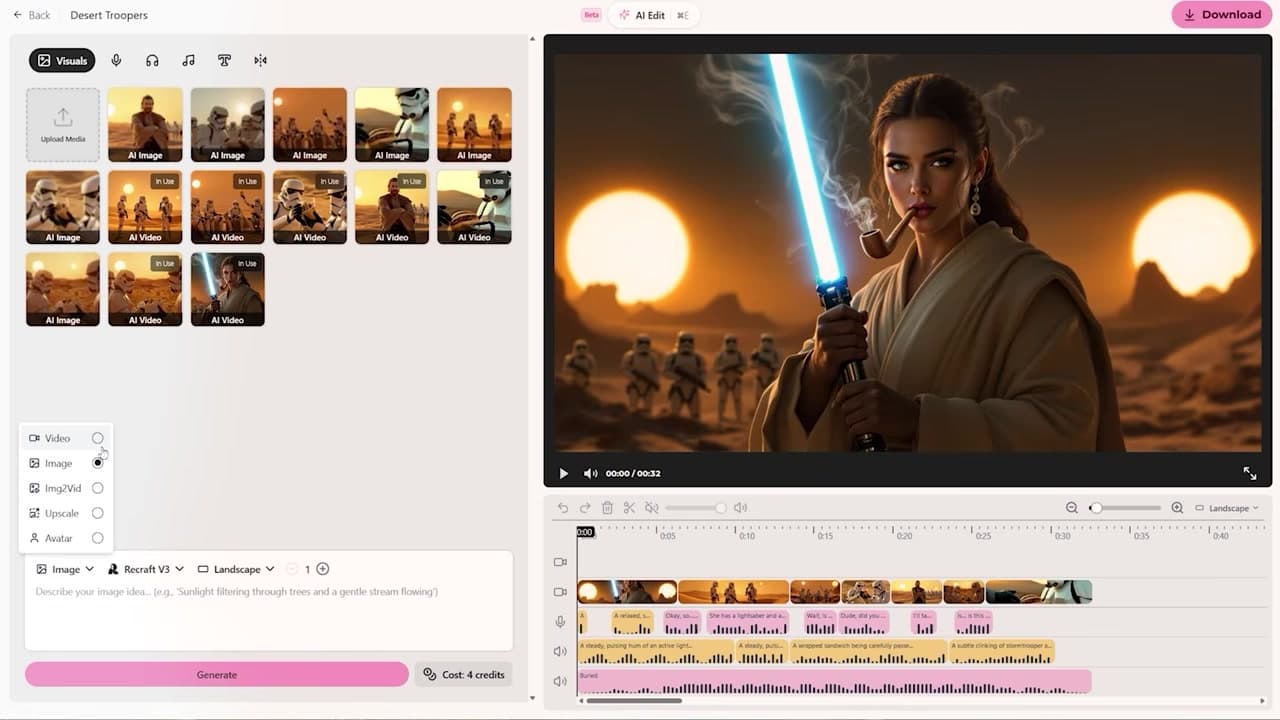This screenshot has height=720, width=1280.
Task: Zoom in the timeline with plus magnifier
Action: 1177,508
